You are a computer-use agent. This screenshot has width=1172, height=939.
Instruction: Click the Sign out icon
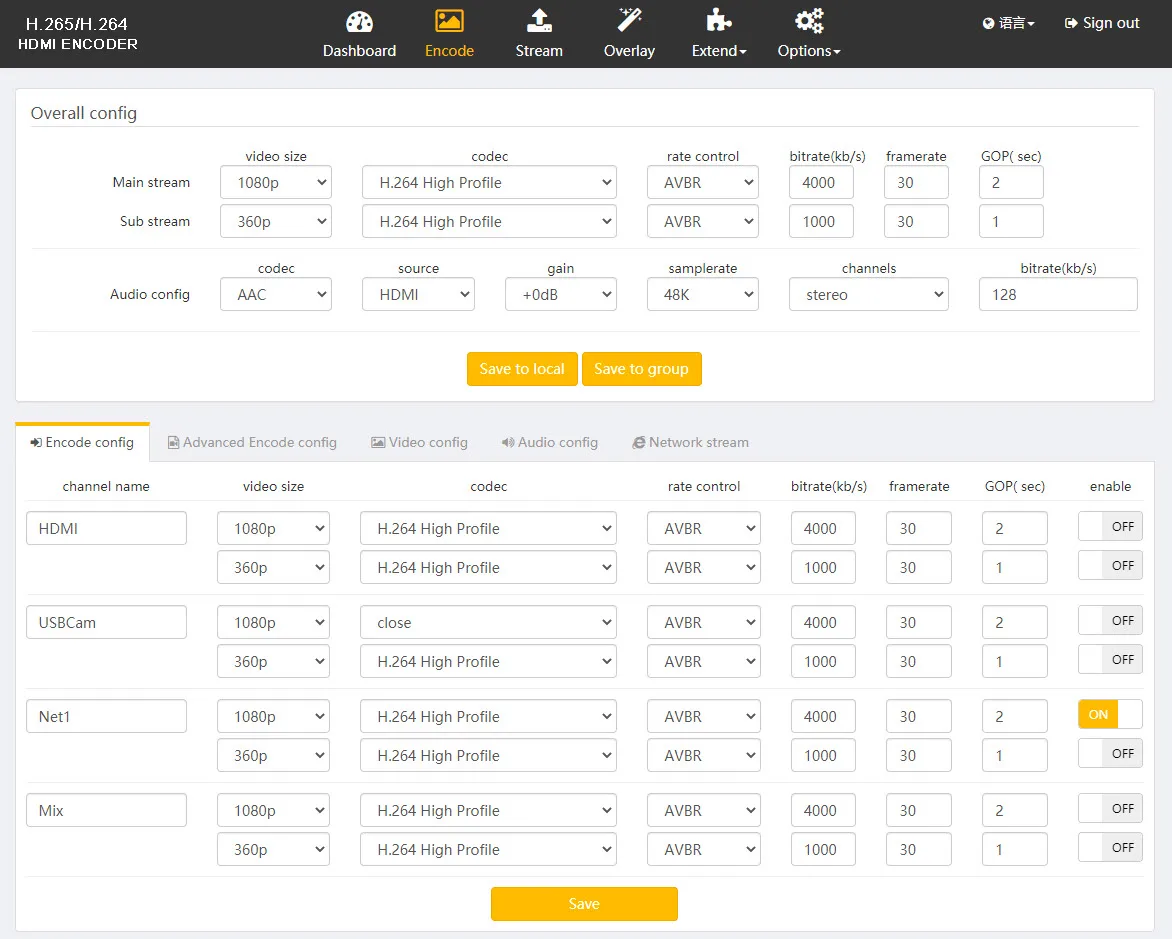1072,23
